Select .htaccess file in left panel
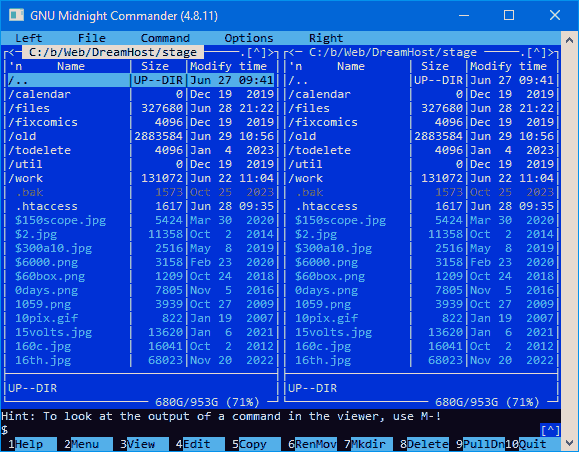The width and height of the screenshot is (579, 452). click(141, 206)
